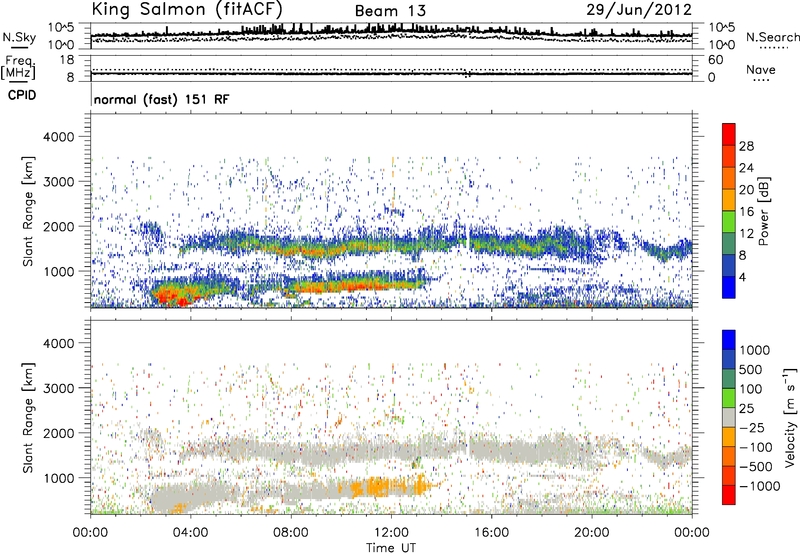Screen dimensions: 800x554
Task: Click '4000' on power panel range axis
Action: [59, 137]
